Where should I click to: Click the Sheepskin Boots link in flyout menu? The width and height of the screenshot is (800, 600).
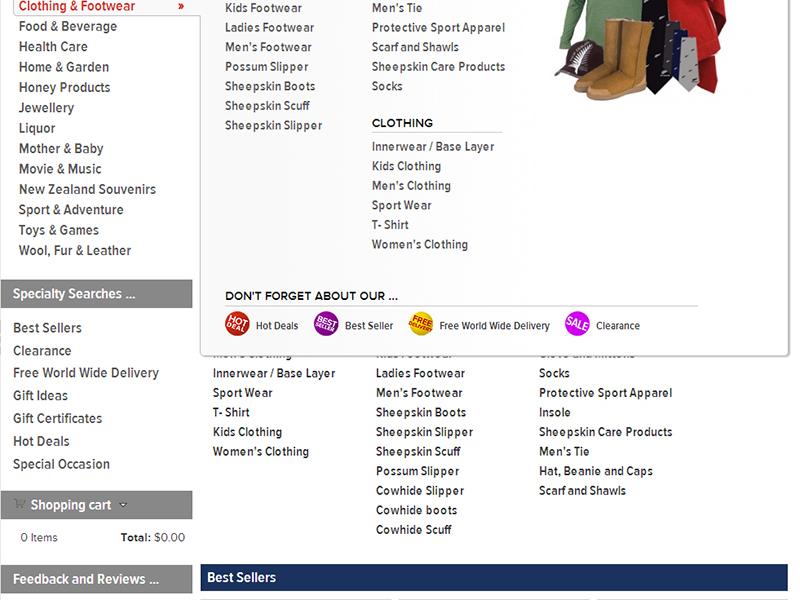[270, 86]
